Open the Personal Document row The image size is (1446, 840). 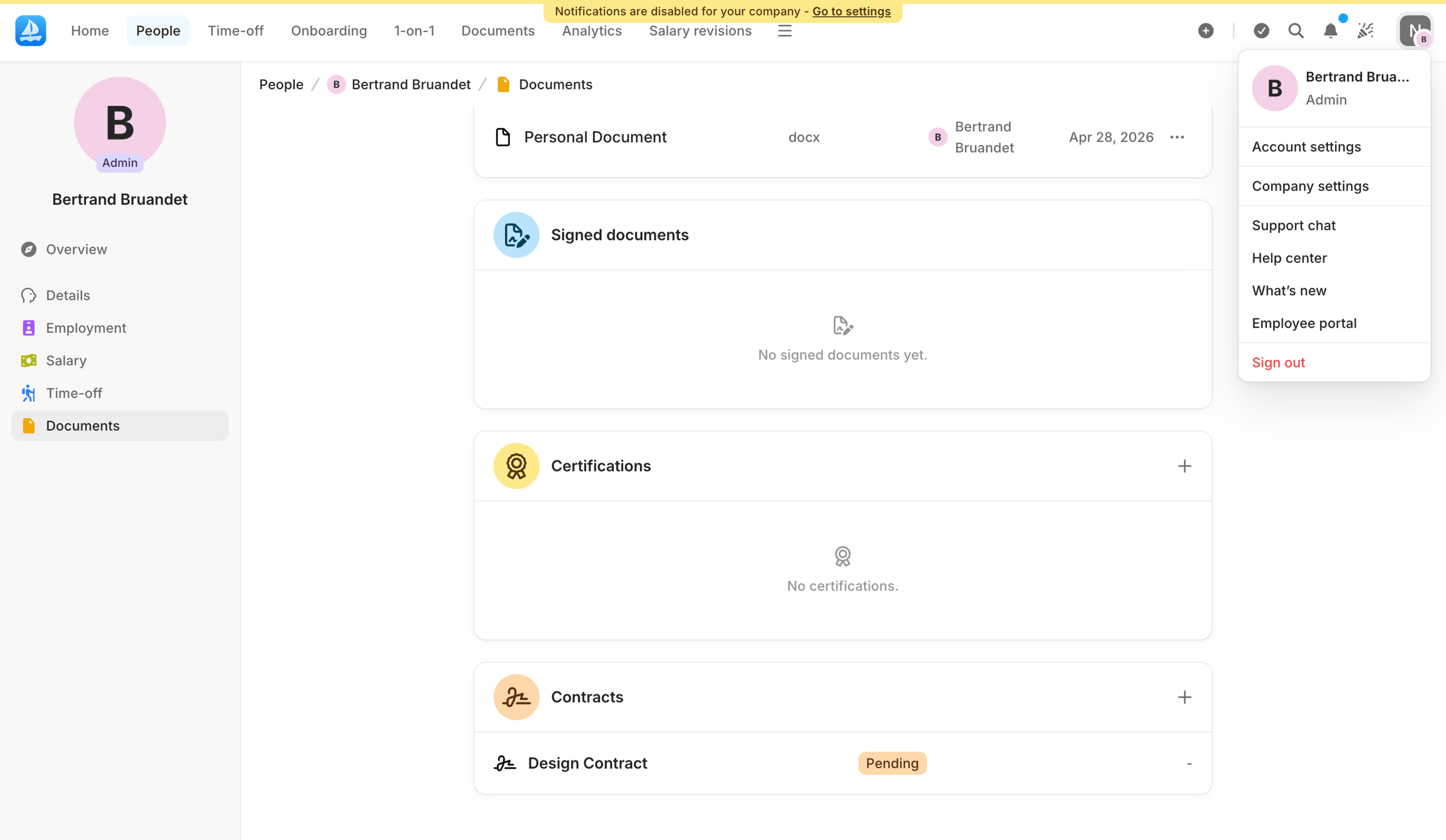[x=842, y=137]
